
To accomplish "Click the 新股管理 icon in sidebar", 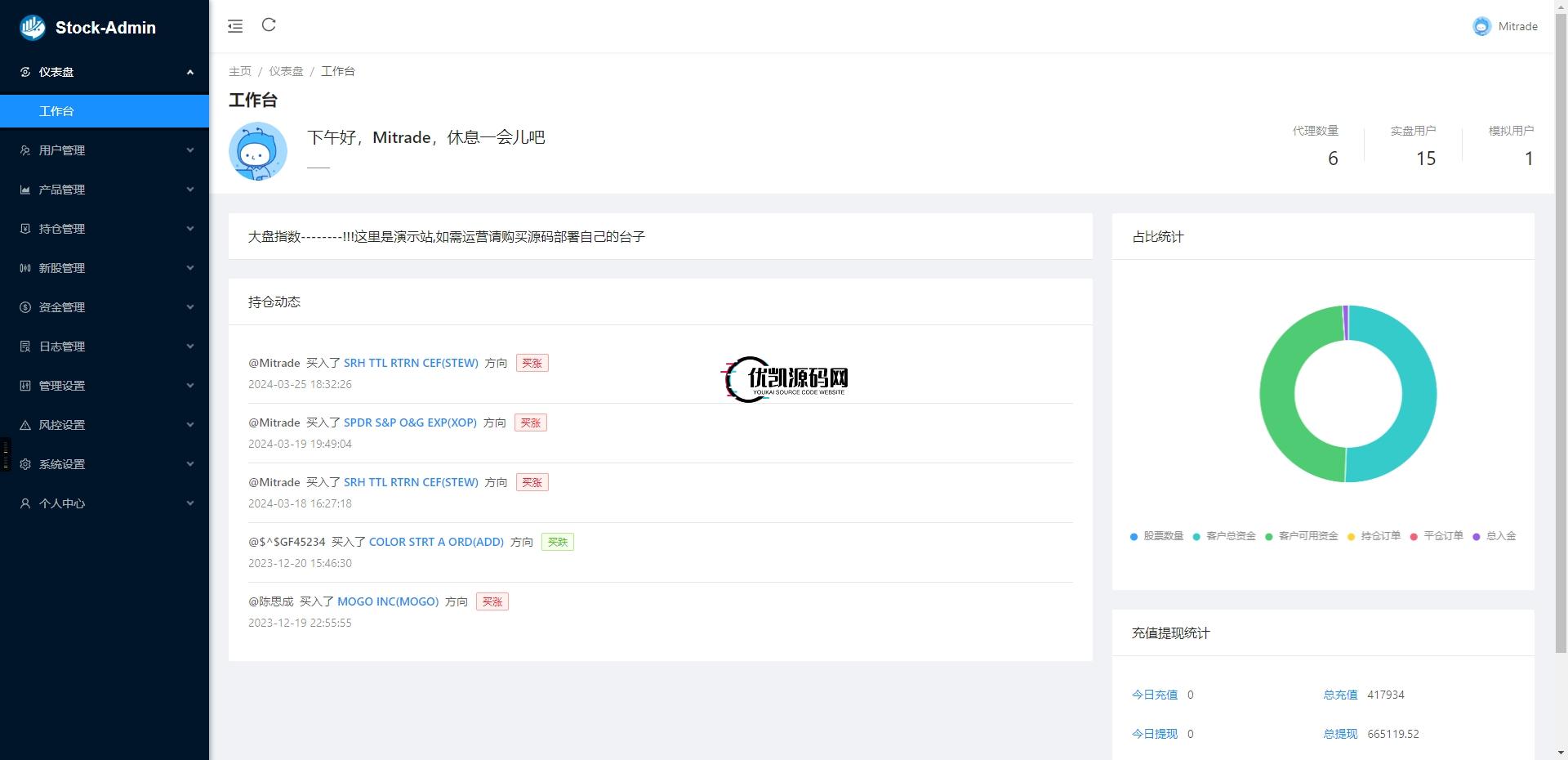I will coord(24,268).
